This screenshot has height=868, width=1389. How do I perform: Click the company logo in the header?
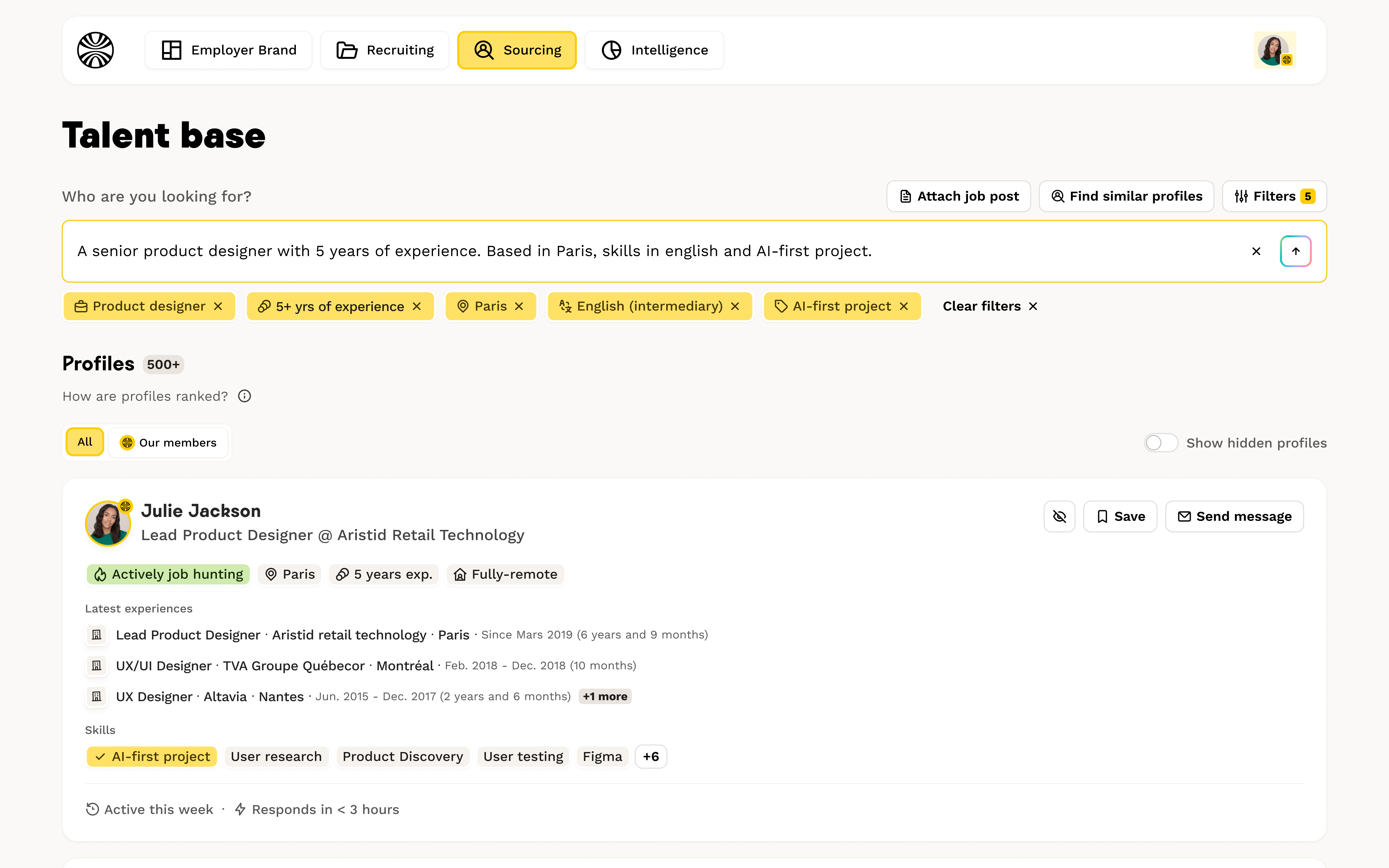[95, 50]
